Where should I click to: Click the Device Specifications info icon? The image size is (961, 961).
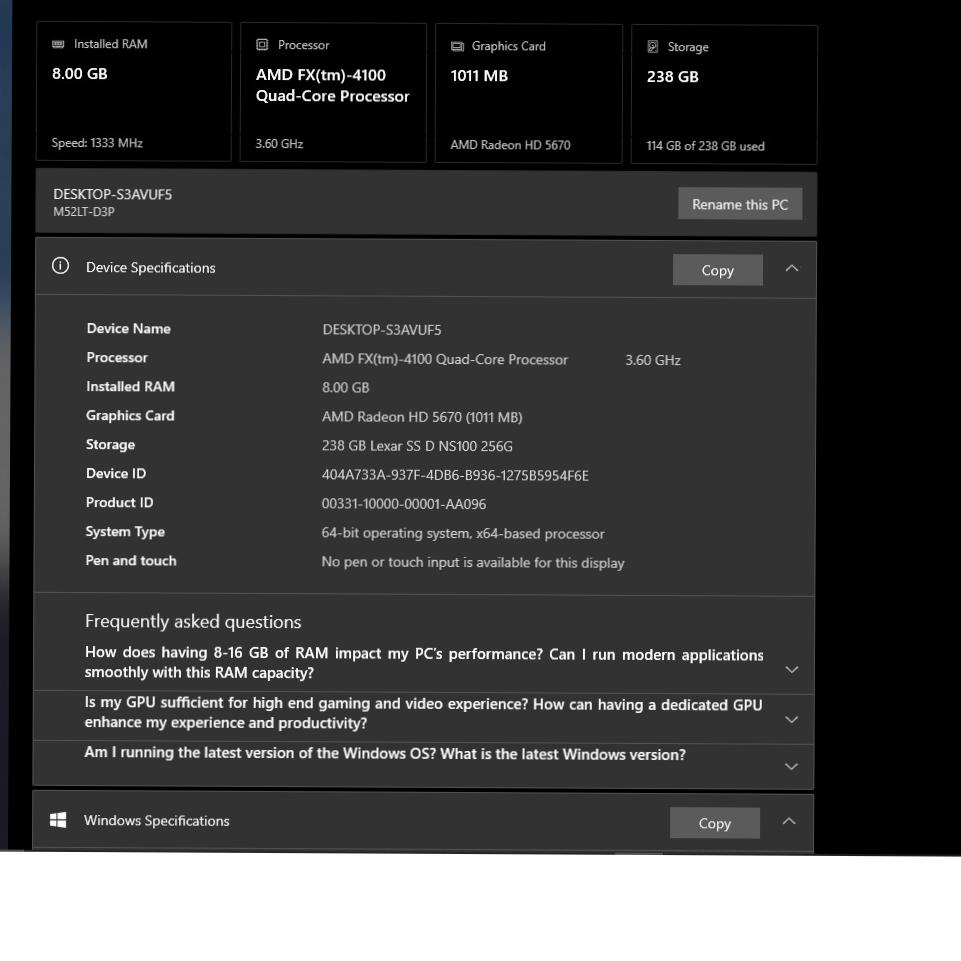(x=61, y=266)
